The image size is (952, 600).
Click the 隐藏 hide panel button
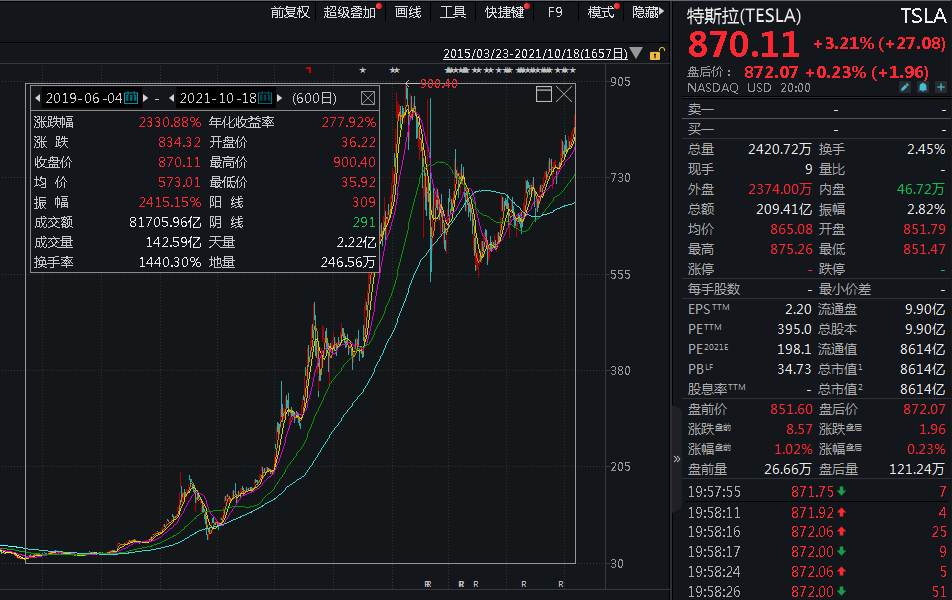coord(648,12)
